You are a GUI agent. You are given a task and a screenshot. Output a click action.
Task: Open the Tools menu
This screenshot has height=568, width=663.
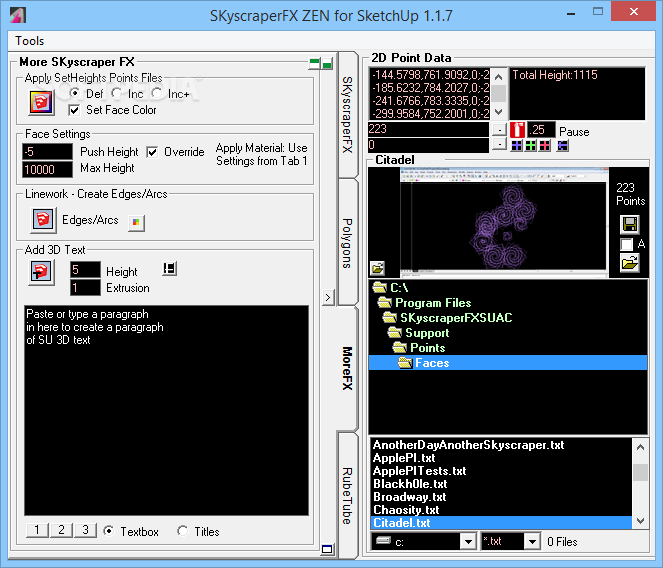click(30, 41)
